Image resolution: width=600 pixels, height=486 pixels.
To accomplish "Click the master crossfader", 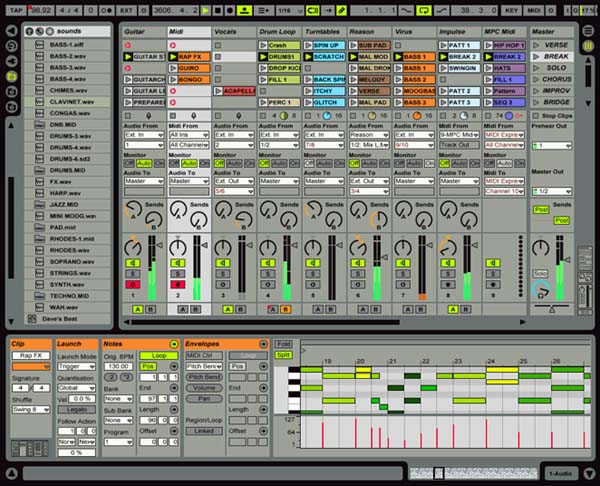I will (x=552, y=308).
